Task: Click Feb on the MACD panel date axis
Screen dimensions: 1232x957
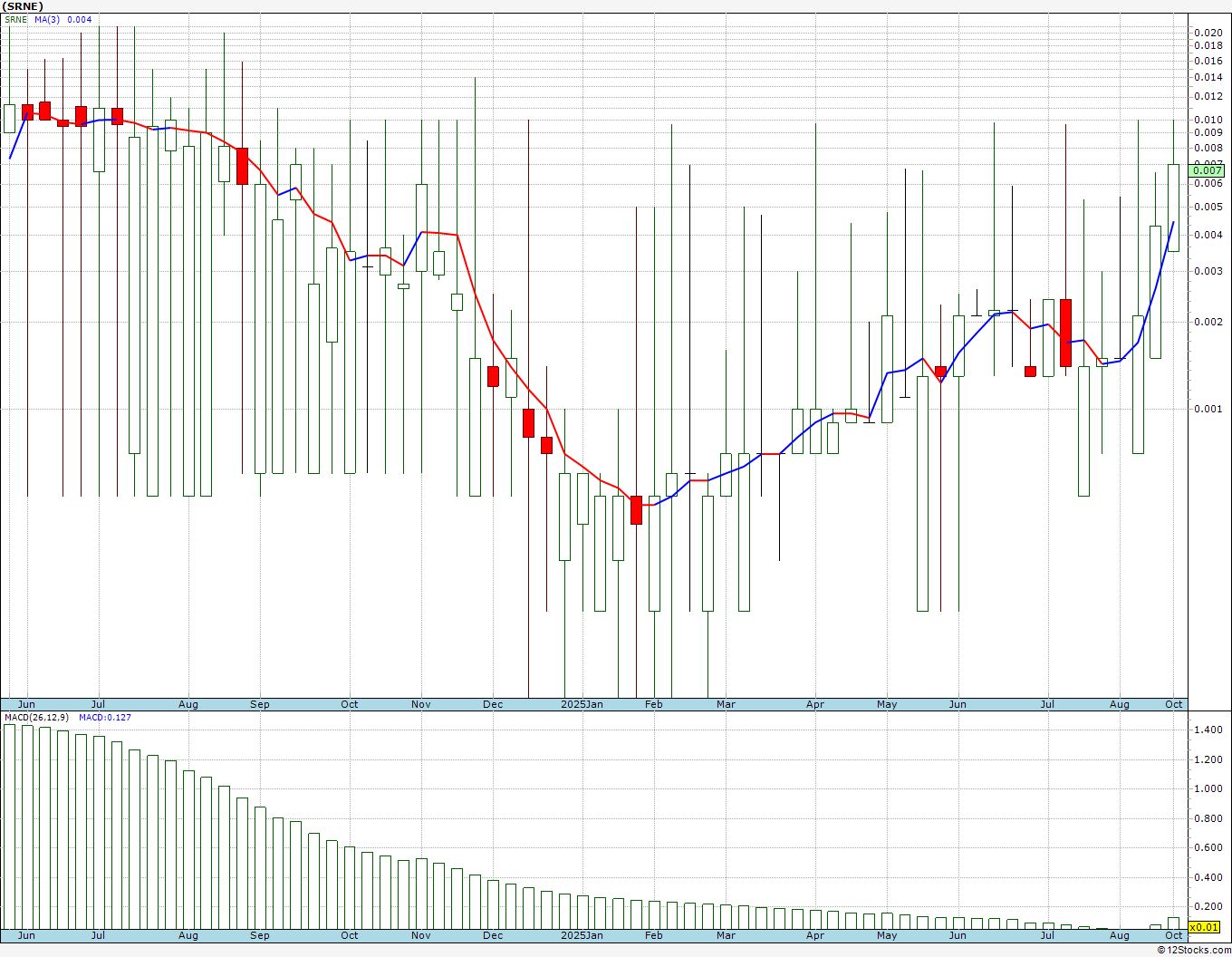Action: pyautogui.click(x=653, y=935)
